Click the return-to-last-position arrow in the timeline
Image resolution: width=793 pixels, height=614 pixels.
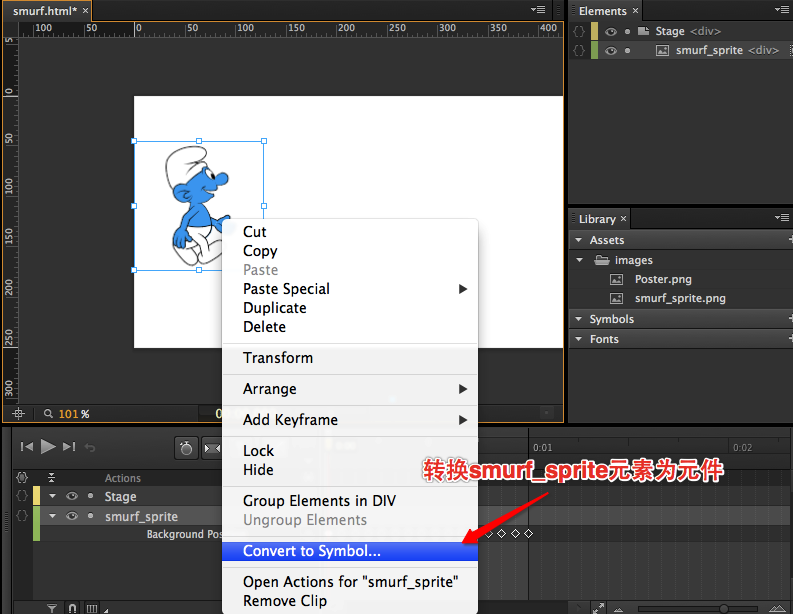(90, 447)
